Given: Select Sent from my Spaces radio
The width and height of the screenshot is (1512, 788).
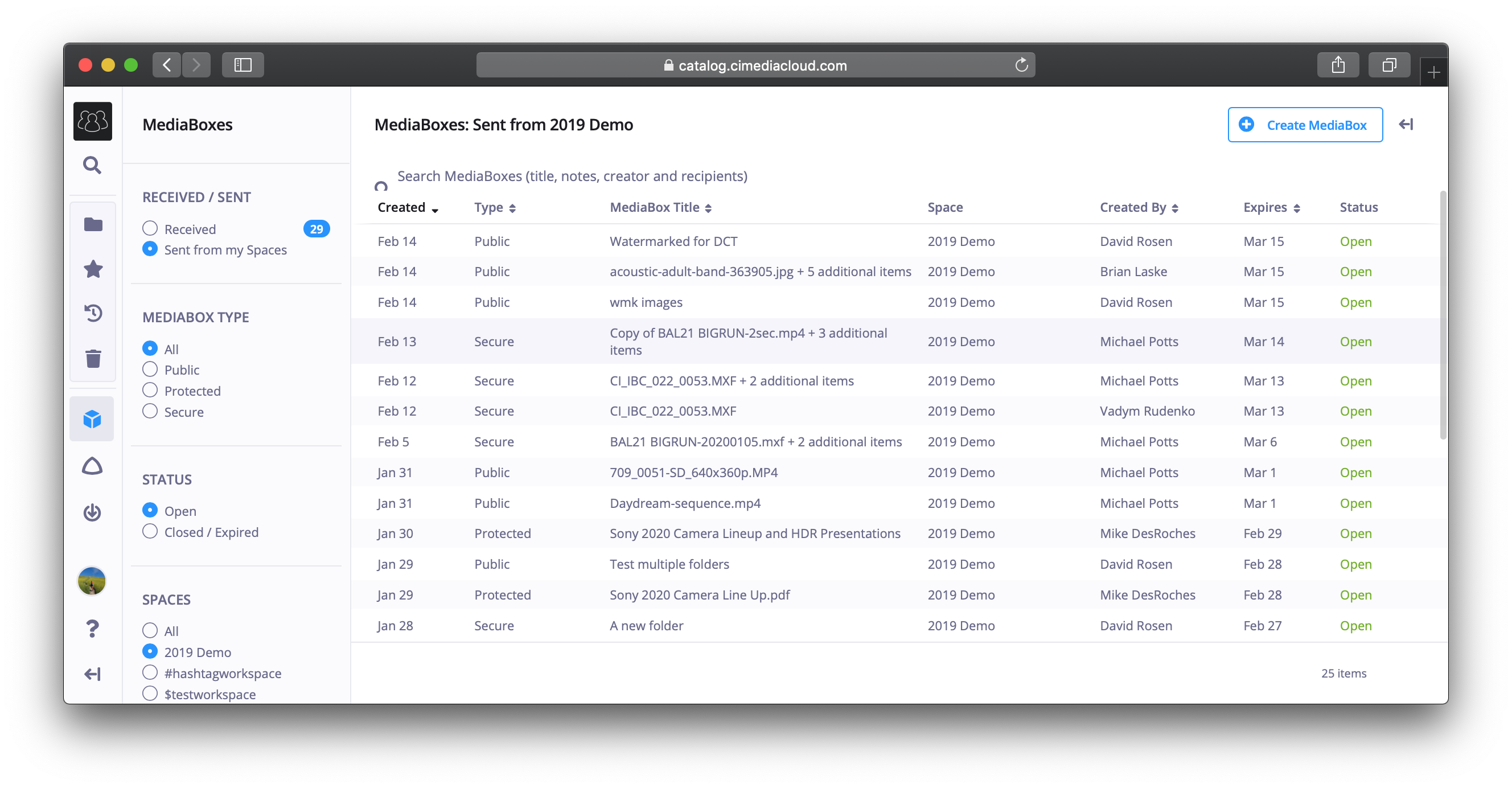Looking at the screenshot, I should coord(150,249).
